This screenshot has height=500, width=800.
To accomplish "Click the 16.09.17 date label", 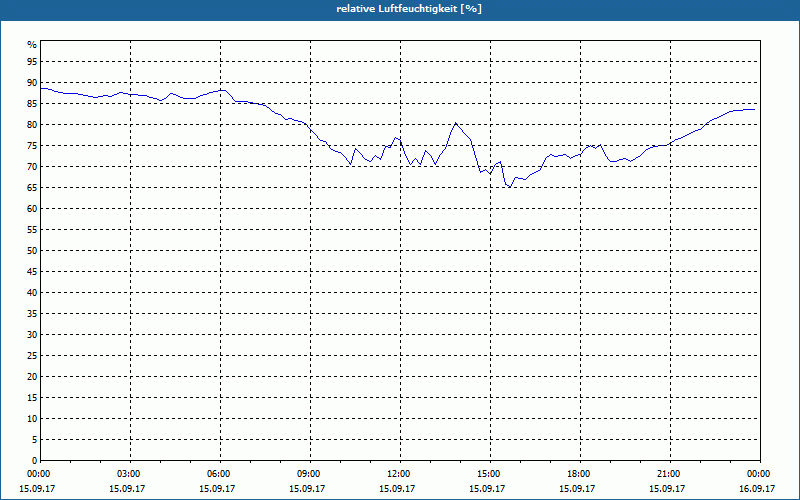I will [757, 489].
